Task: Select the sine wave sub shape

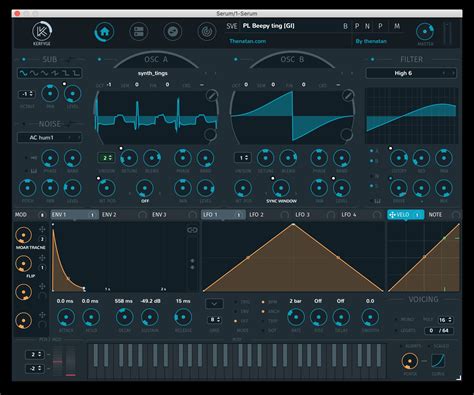Action: tap(23, 73)
